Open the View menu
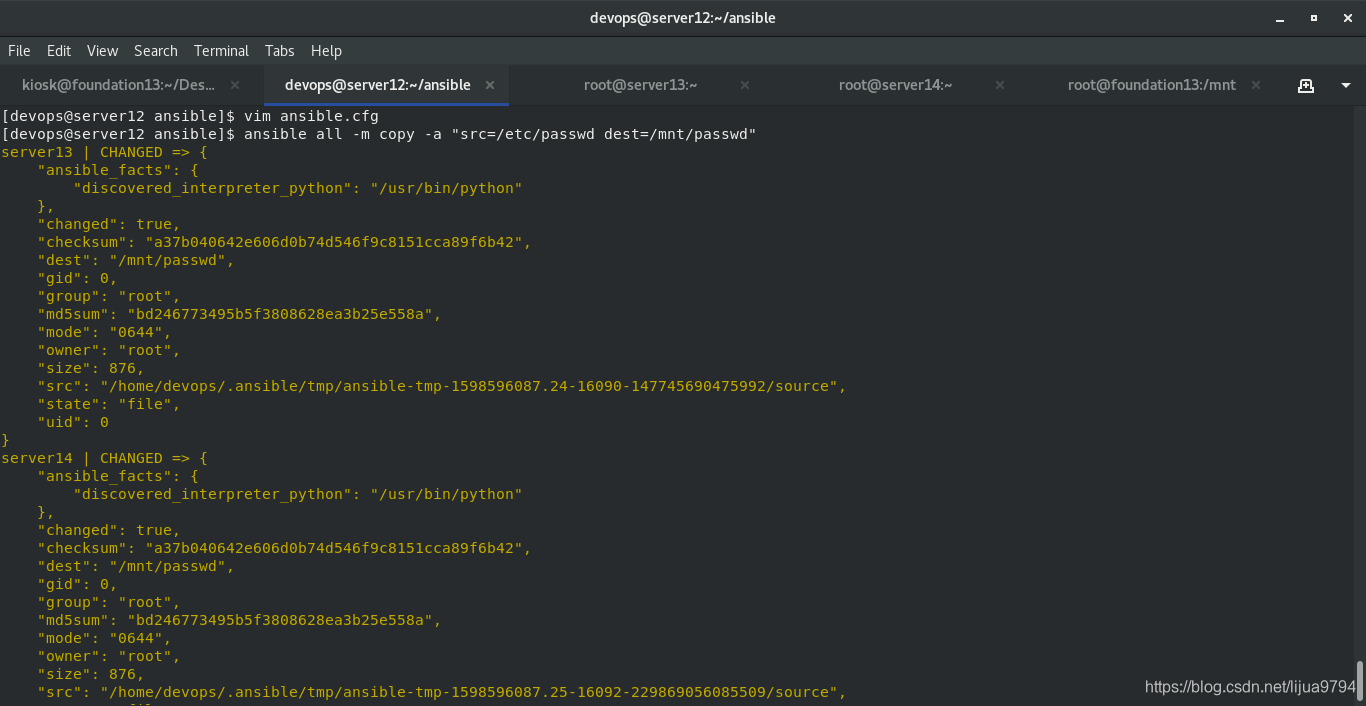 point(102,50)
